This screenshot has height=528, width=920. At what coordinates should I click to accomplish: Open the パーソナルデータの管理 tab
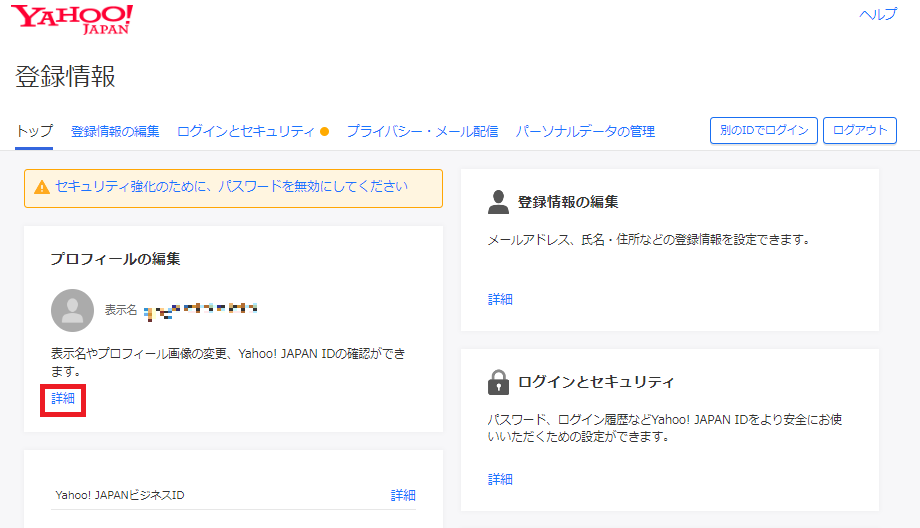[x=585, y=131]
